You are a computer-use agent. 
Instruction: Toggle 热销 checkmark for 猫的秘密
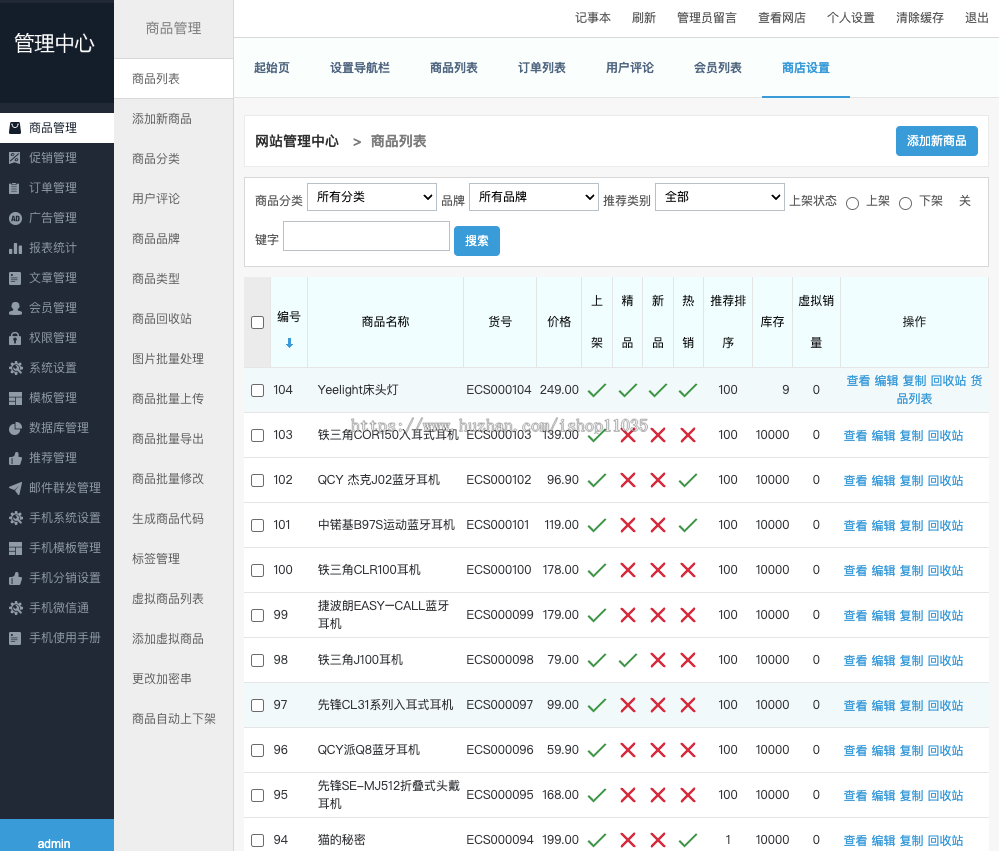(688, 840)
